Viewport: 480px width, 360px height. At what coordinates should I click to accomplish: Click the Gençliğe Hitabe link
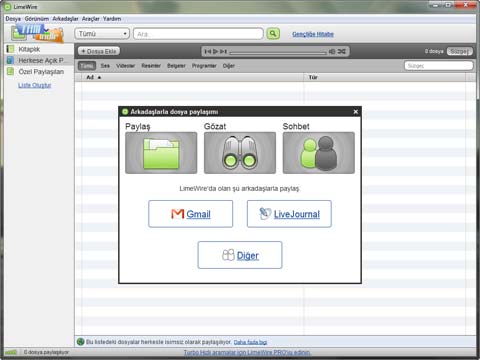click(313, 34)
